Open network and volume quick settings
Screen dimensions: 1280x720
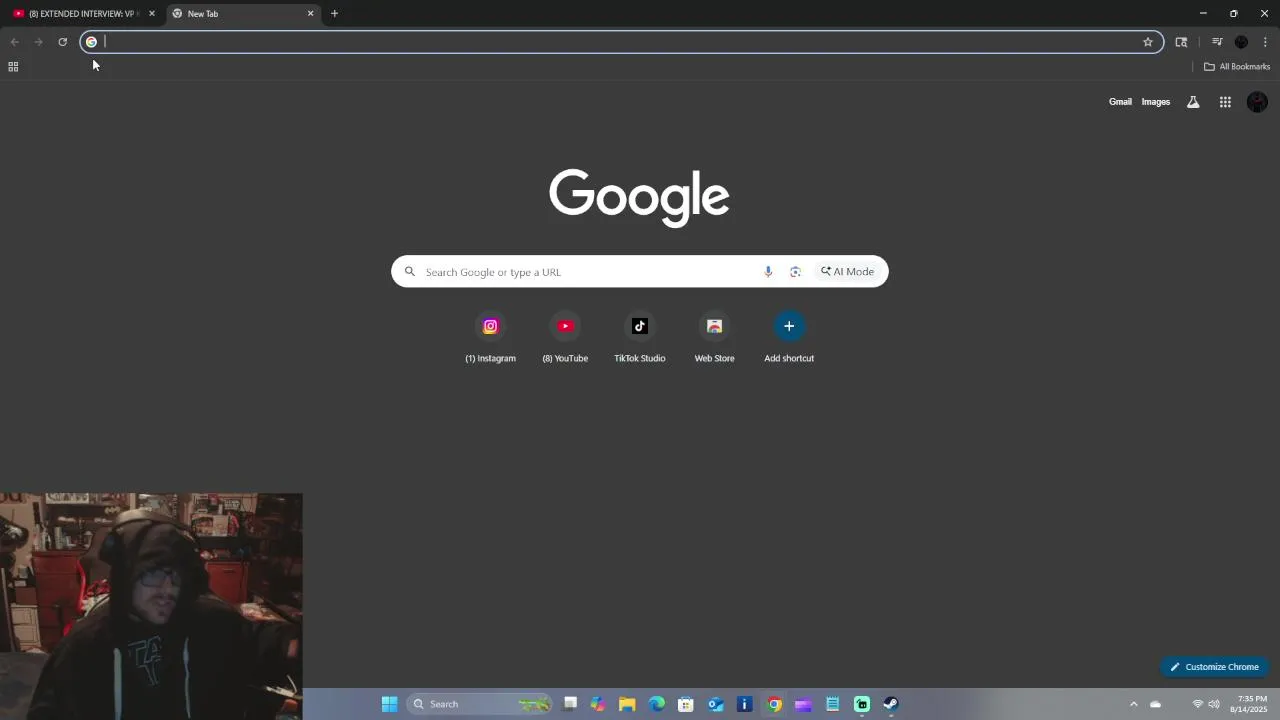(1205, 704)
